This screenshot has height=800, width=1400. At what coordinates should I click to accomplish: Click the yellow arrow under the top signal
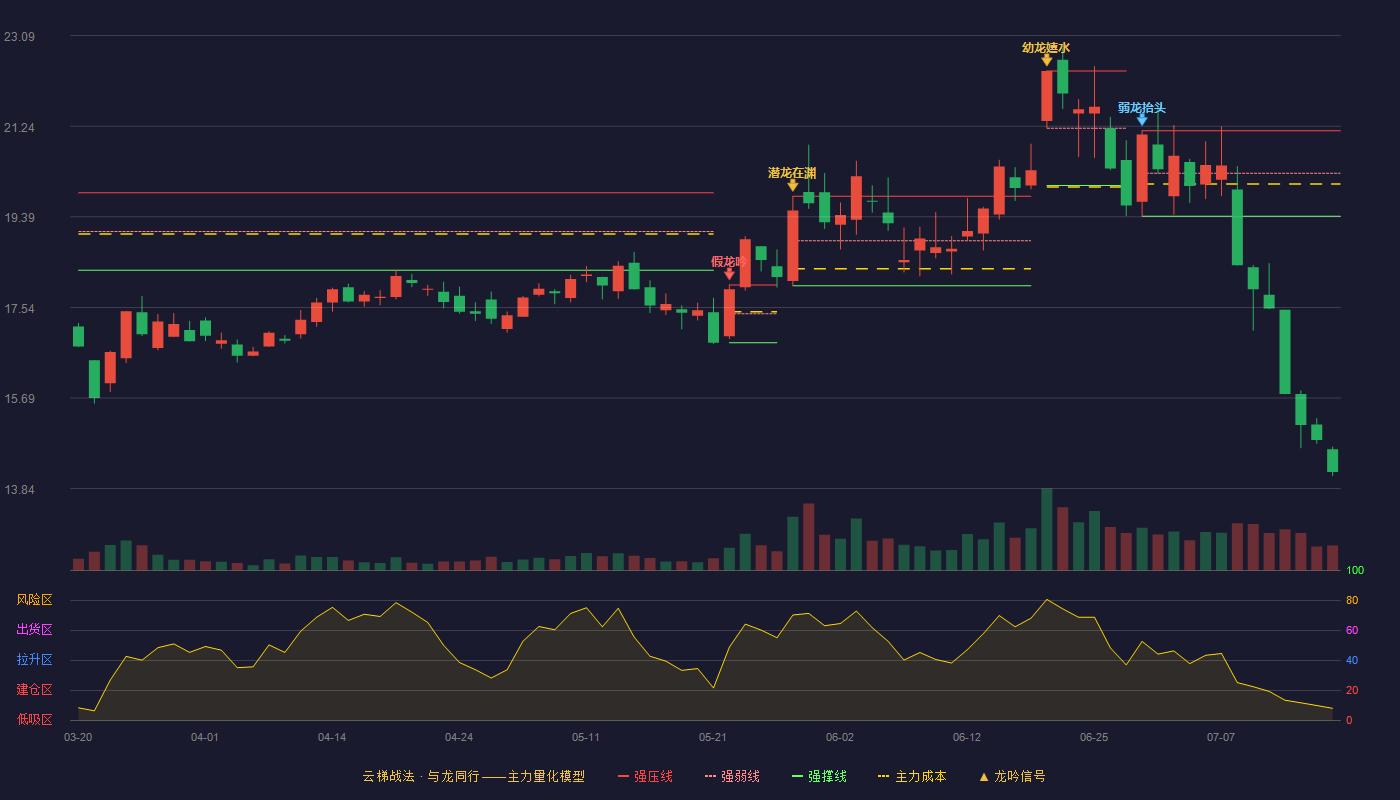(x=1047, y=60)
